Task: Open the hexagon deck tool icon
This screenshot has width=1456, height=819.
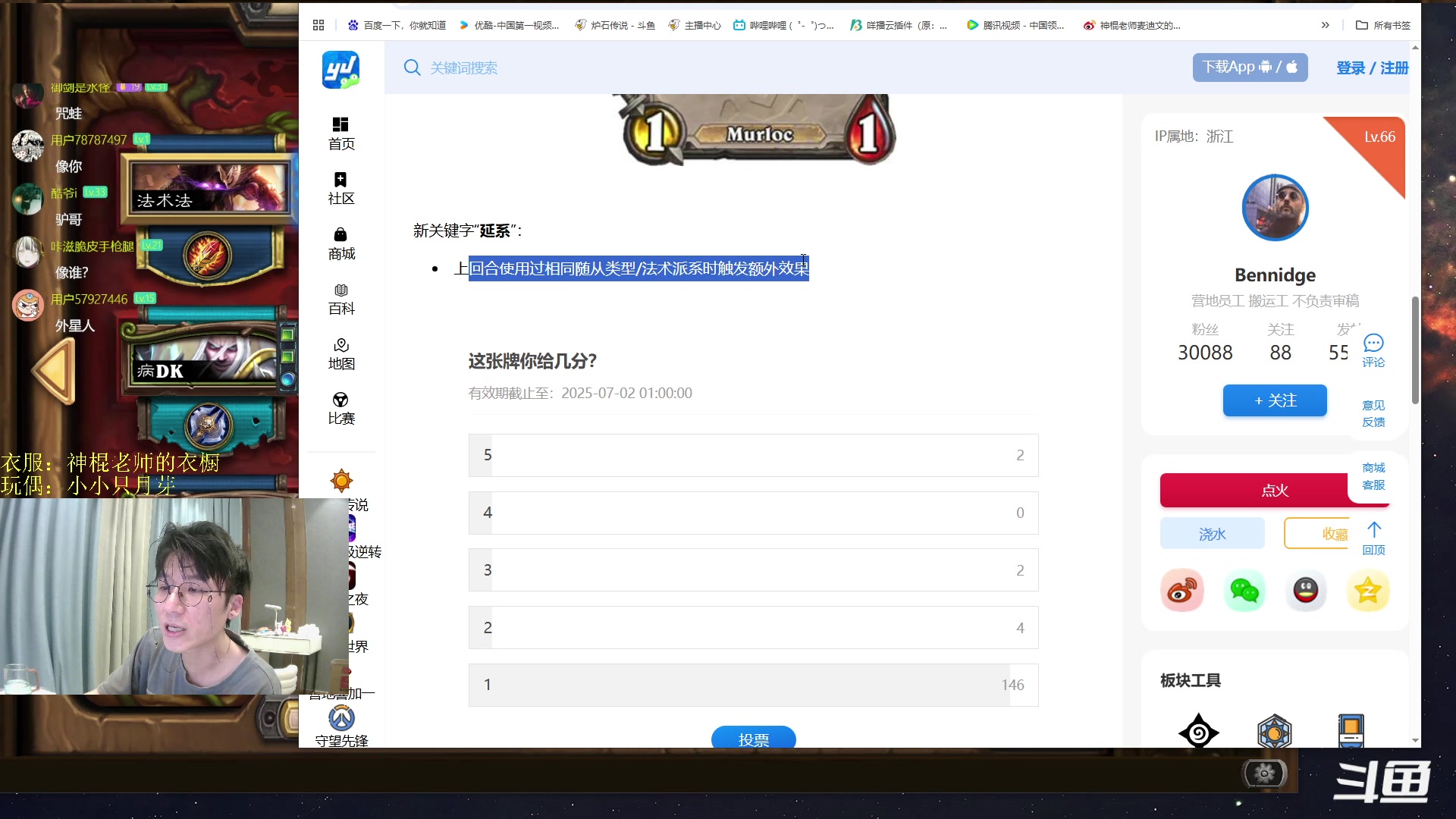Action: [x=1274, y=732]
